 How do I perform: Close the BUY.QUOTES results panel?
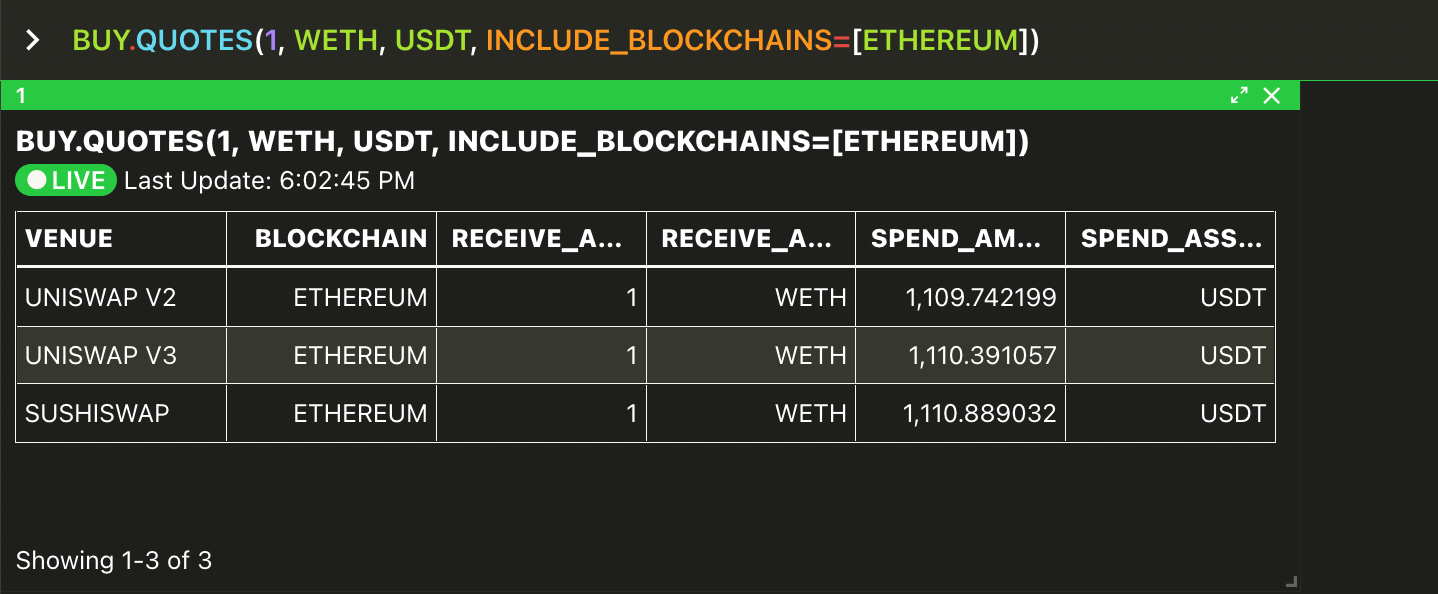1272,96
